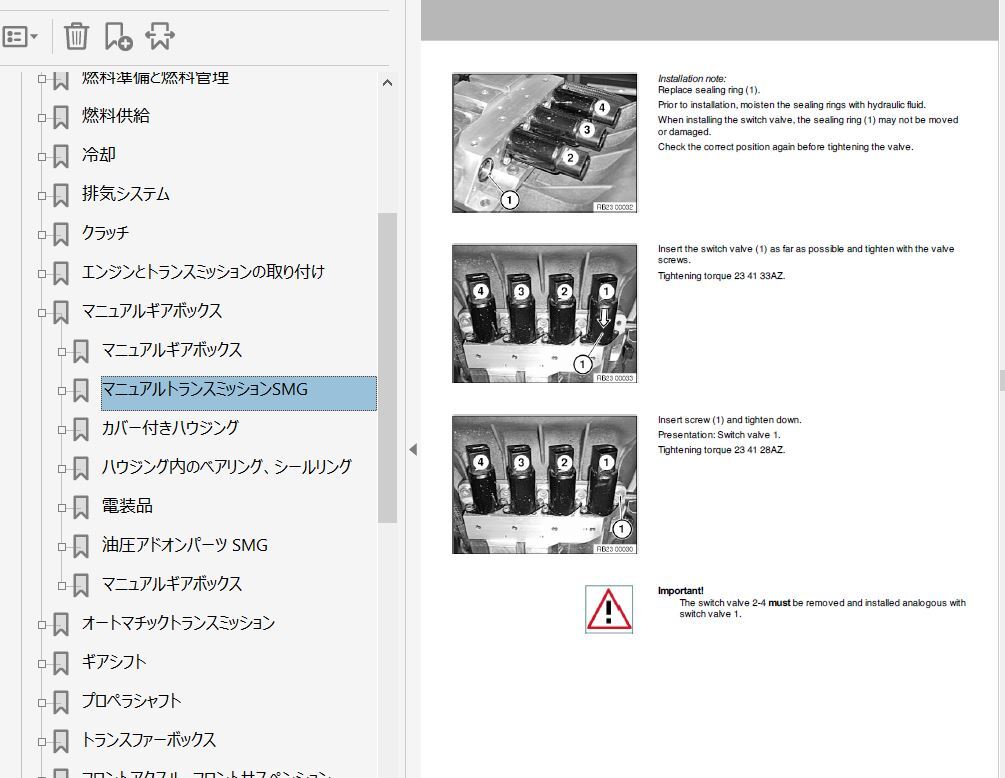Expand the 燃料供給 bookmark node

coord(42,117)
